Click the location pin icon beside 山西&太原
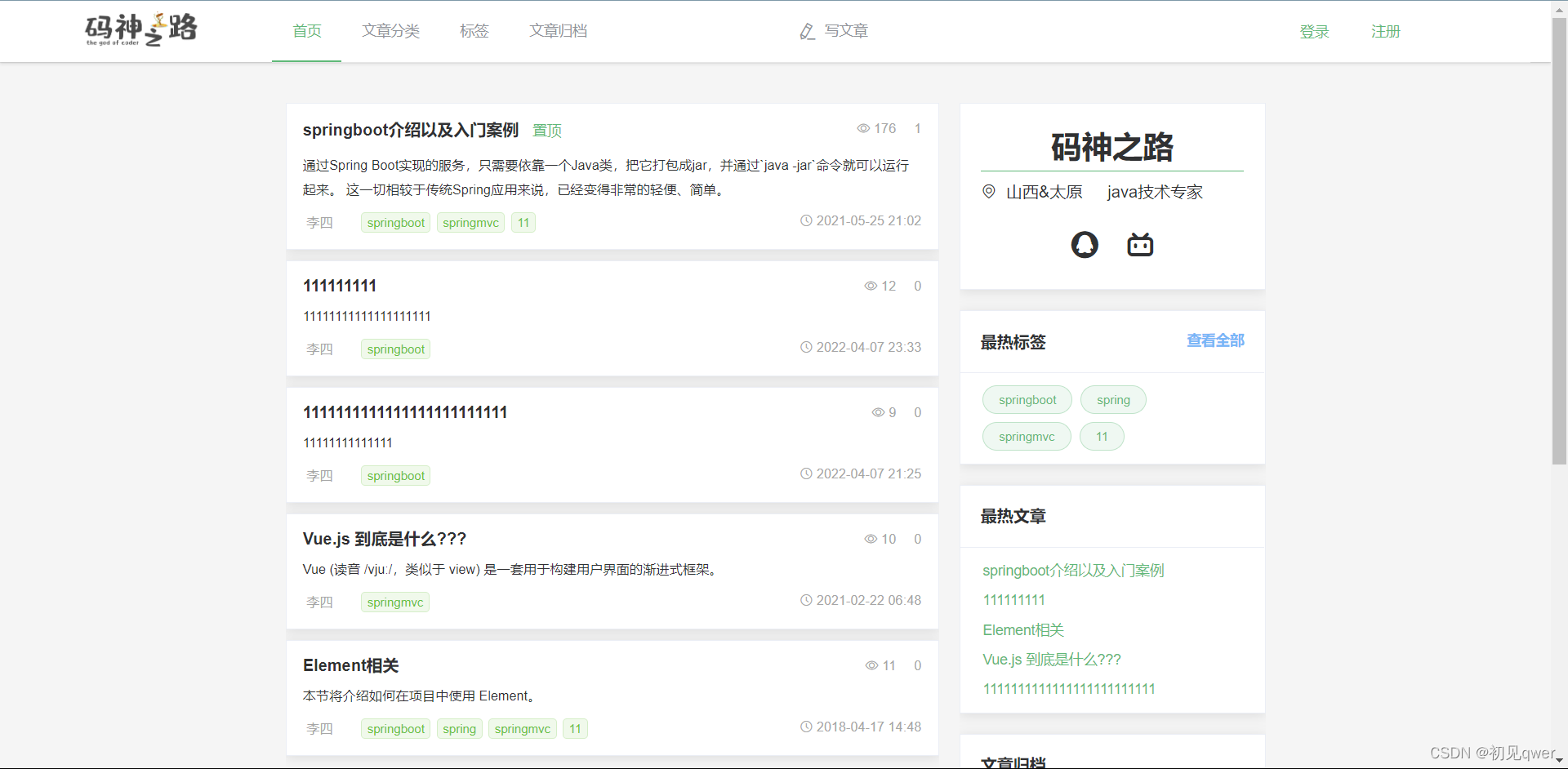Image resolution: width=1568 pixels, height=769 pixels. (988, 192)
